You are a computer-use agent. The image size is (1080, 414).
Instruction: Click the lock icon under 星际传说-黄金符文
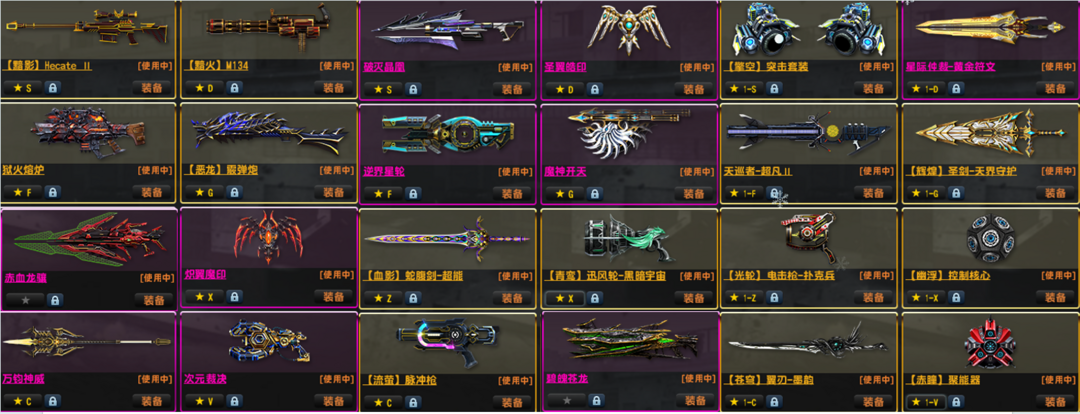click(956, 89)
